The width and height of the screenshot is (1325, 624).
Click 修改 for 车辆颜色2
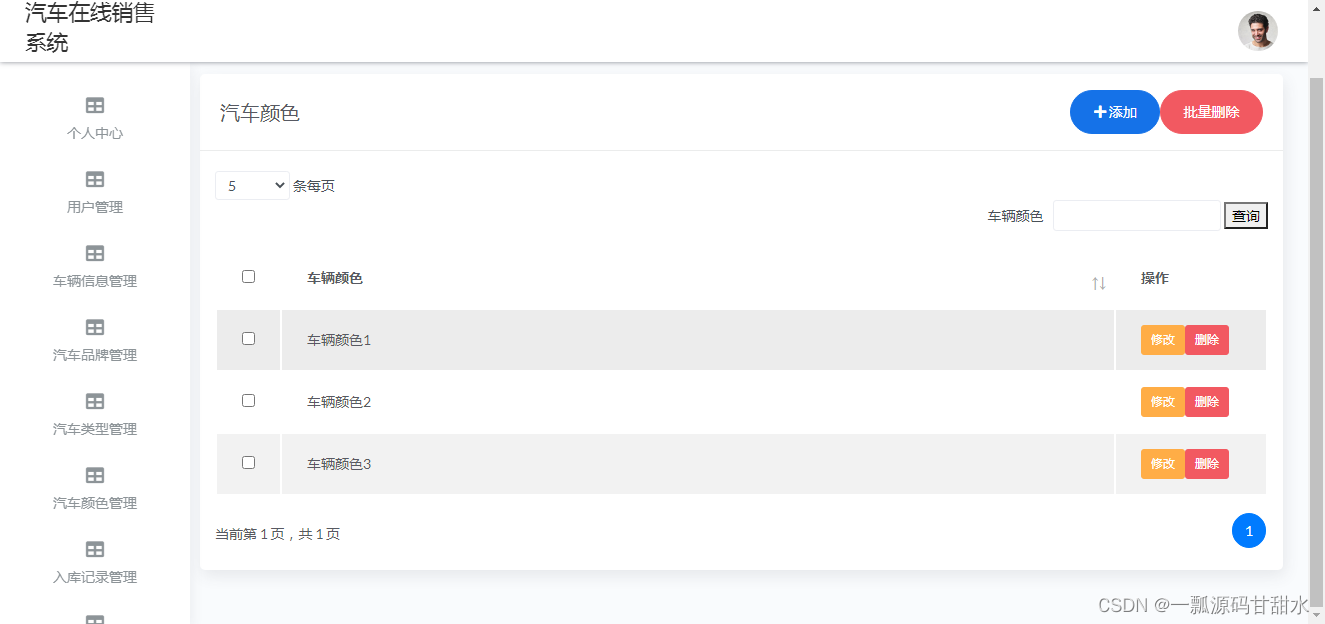[1162, 402]
